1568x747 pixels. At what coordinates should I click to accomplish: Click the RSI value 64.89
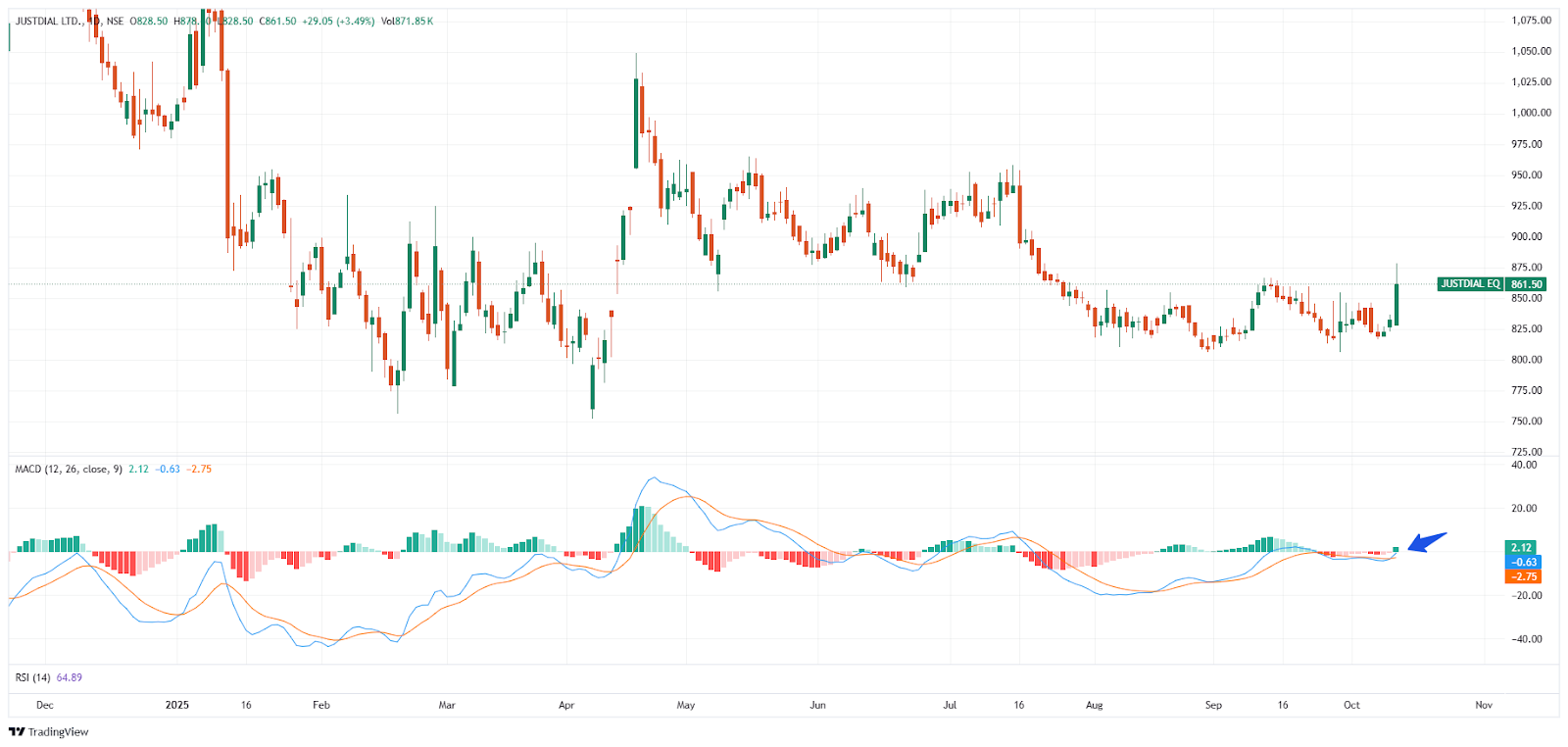(70, 677)
